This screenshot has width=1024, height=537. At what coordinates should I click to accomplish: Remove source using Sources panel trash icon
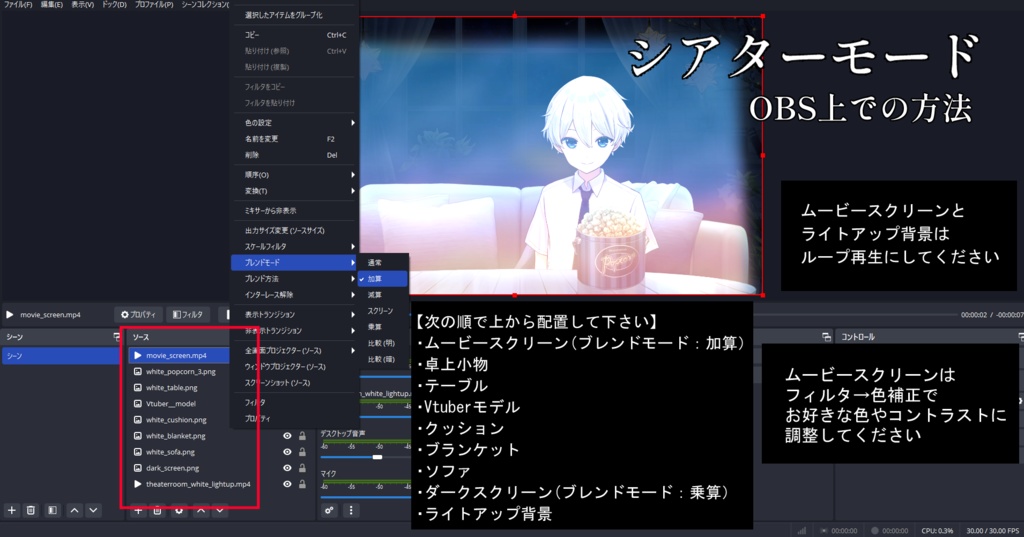pyautogui.click(x=157, y=510)
